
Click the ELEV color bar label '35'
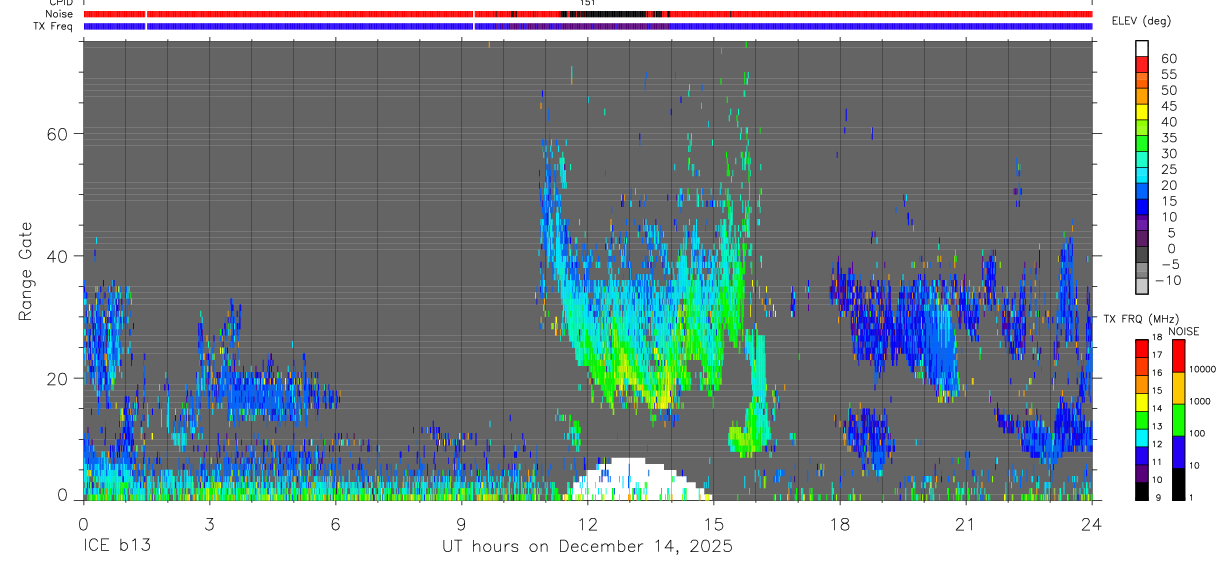pos(1168,137)
